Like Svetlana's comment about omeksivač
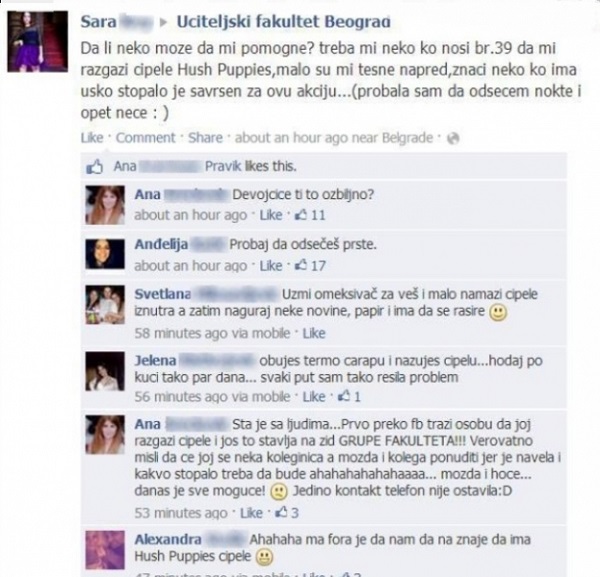The width and height of the screenshot is (600, 577). [314, 333]
